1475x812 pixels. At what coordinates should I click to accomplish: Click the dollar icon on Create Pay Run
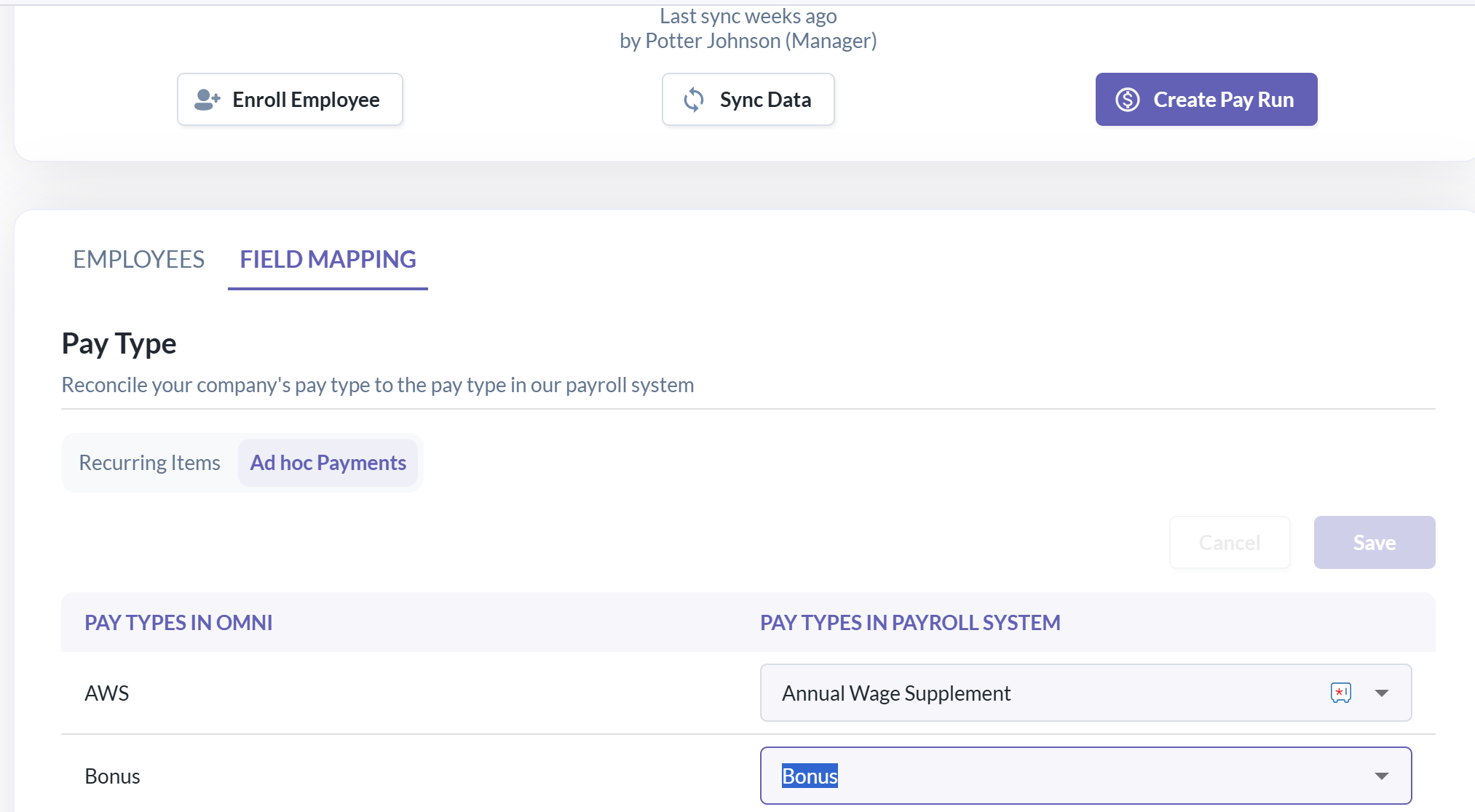tap(1128, 100)
